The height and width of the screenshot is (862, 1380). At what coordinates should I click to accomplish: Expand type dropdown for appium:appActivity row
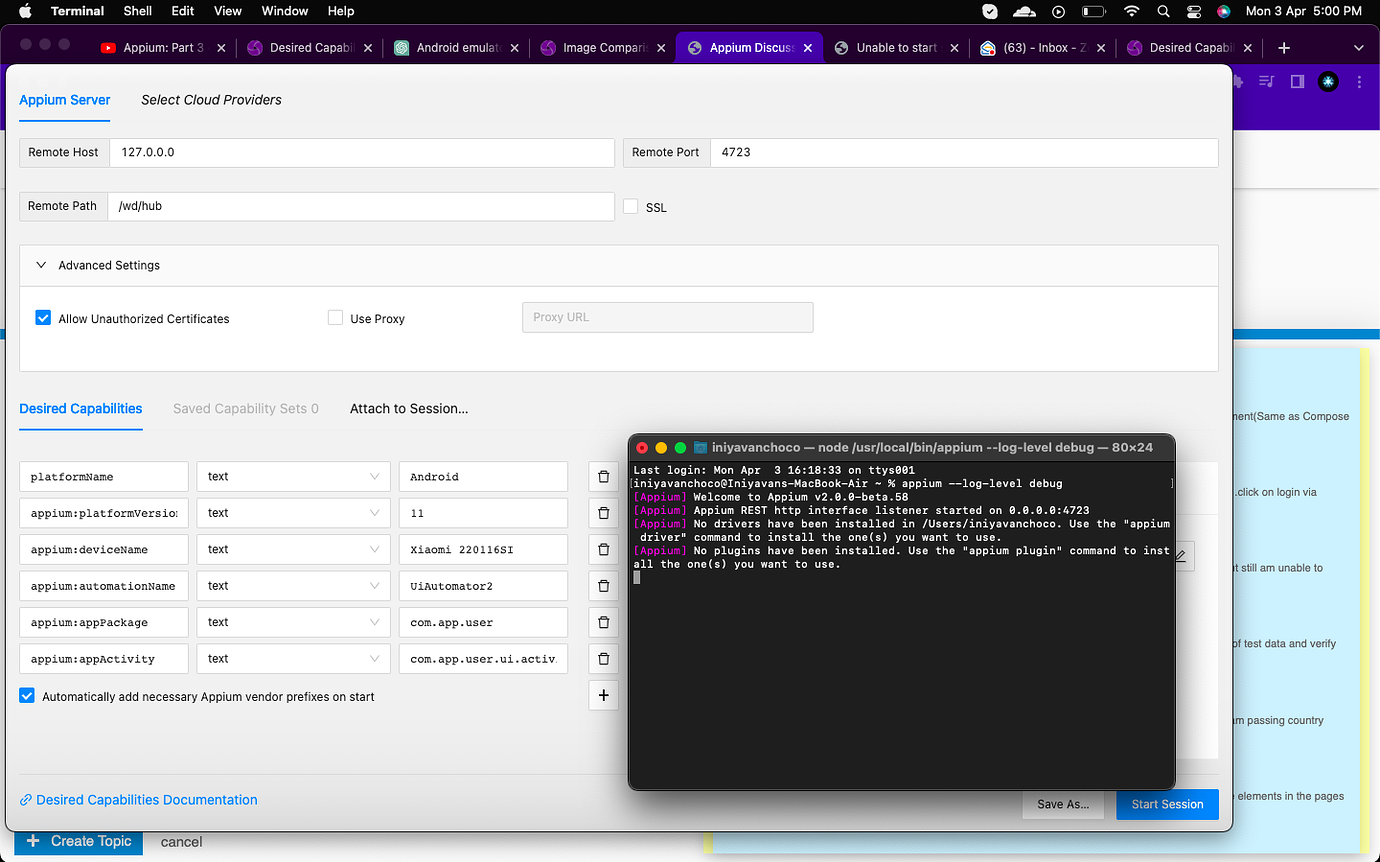point(293,659)
